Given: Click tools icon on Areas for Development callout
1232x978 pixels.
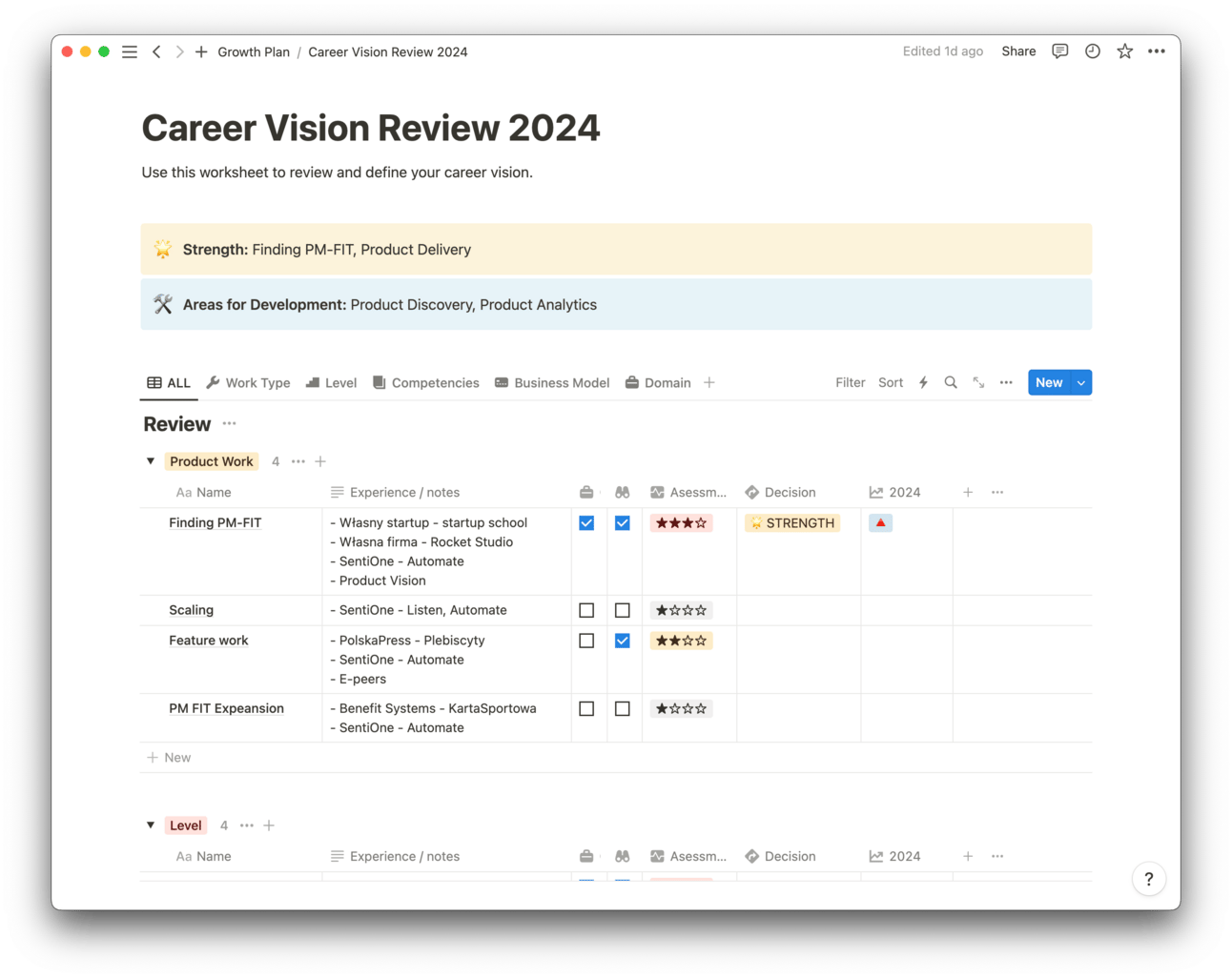Looking at the screenshot, I should click(x=163, y=304).
